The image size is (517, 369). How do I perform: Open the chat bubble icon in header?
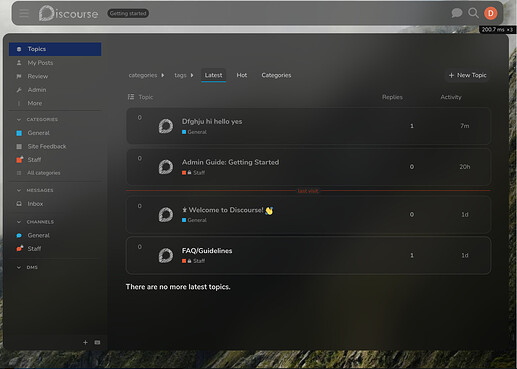[457, 13]
